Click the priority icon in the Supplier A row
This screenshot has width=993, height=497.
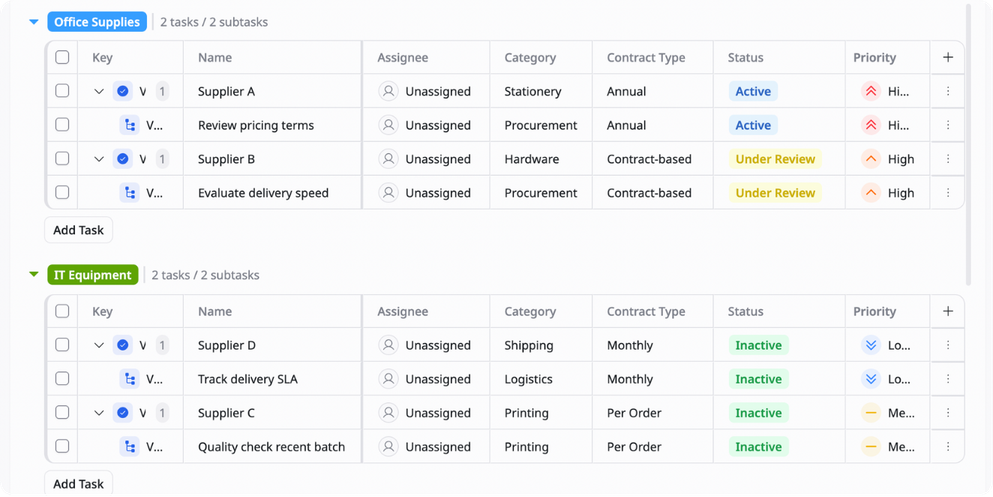[871, 91]
